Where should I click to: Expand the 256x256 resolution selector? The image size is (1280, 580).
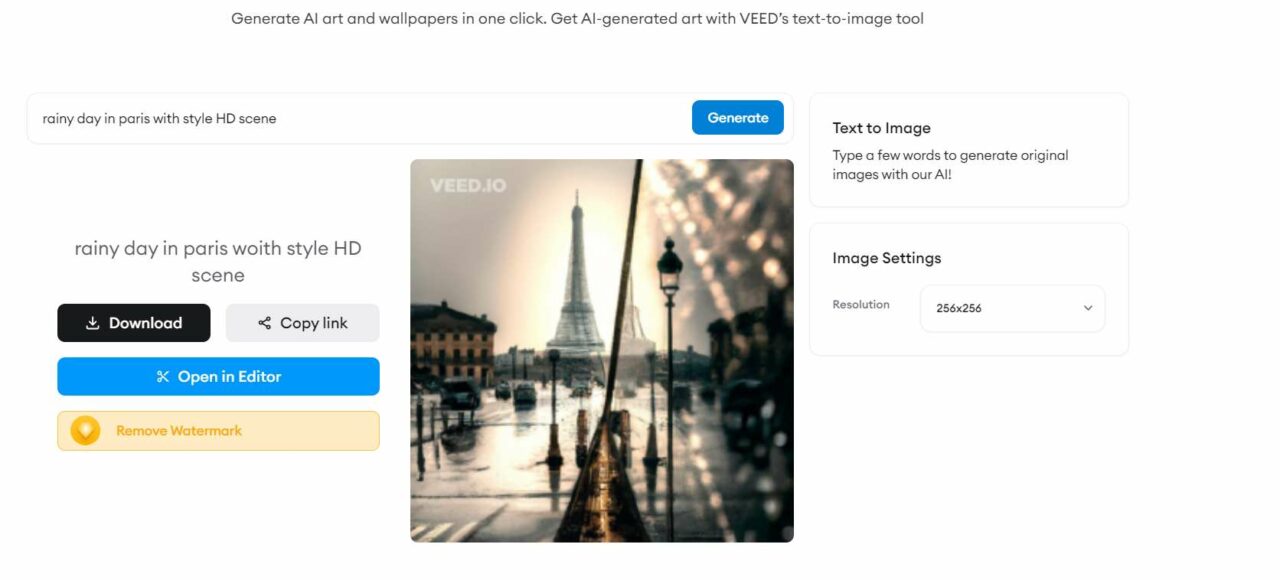pos(1011,308)
